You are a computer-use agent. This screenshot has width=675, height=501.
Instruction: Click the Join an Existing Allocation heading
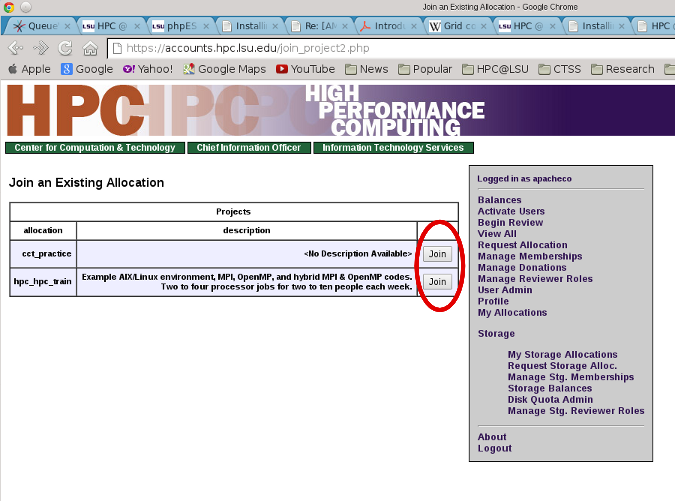(87, 182)
